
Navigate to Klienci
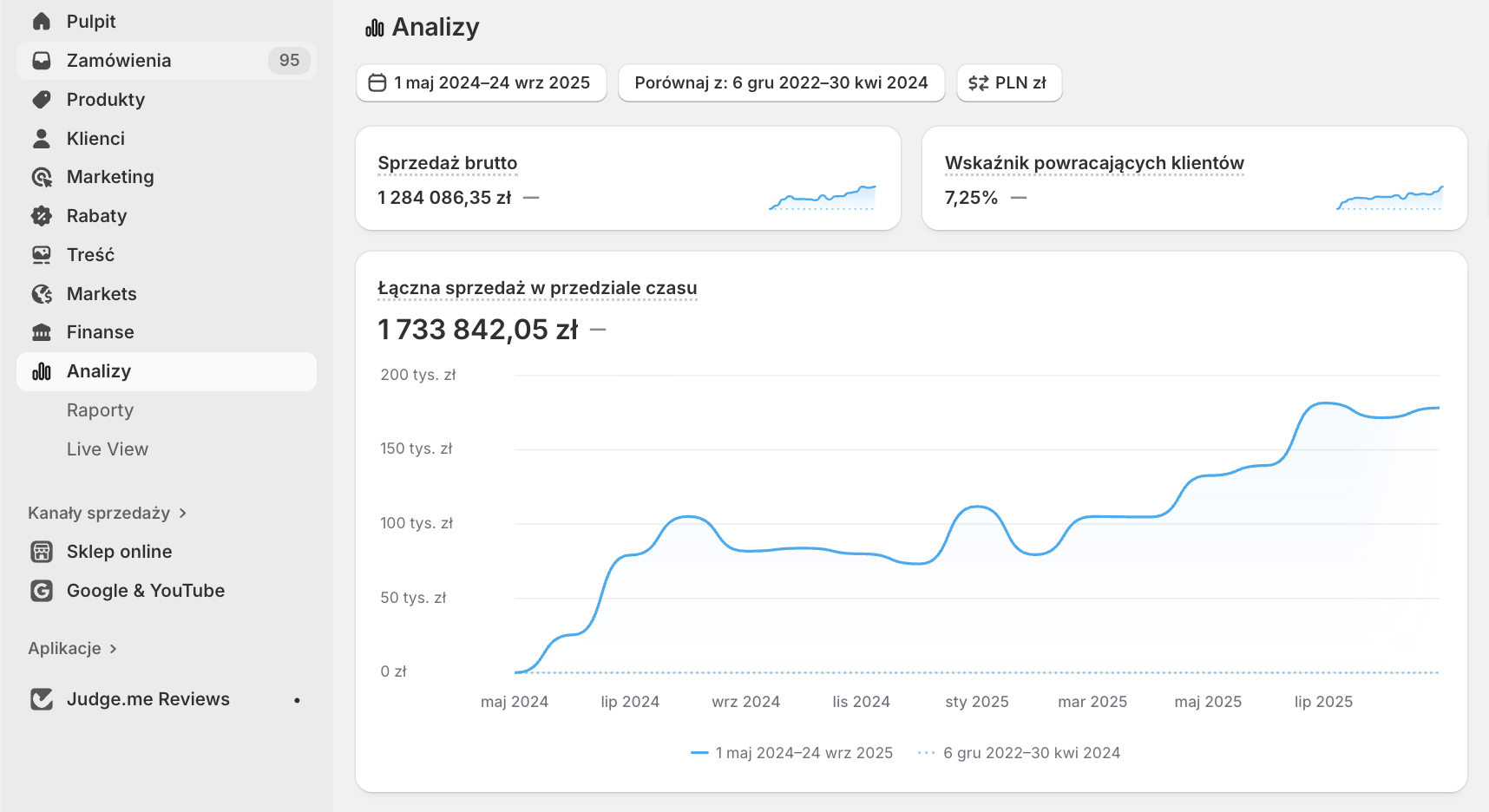point(166,139)
